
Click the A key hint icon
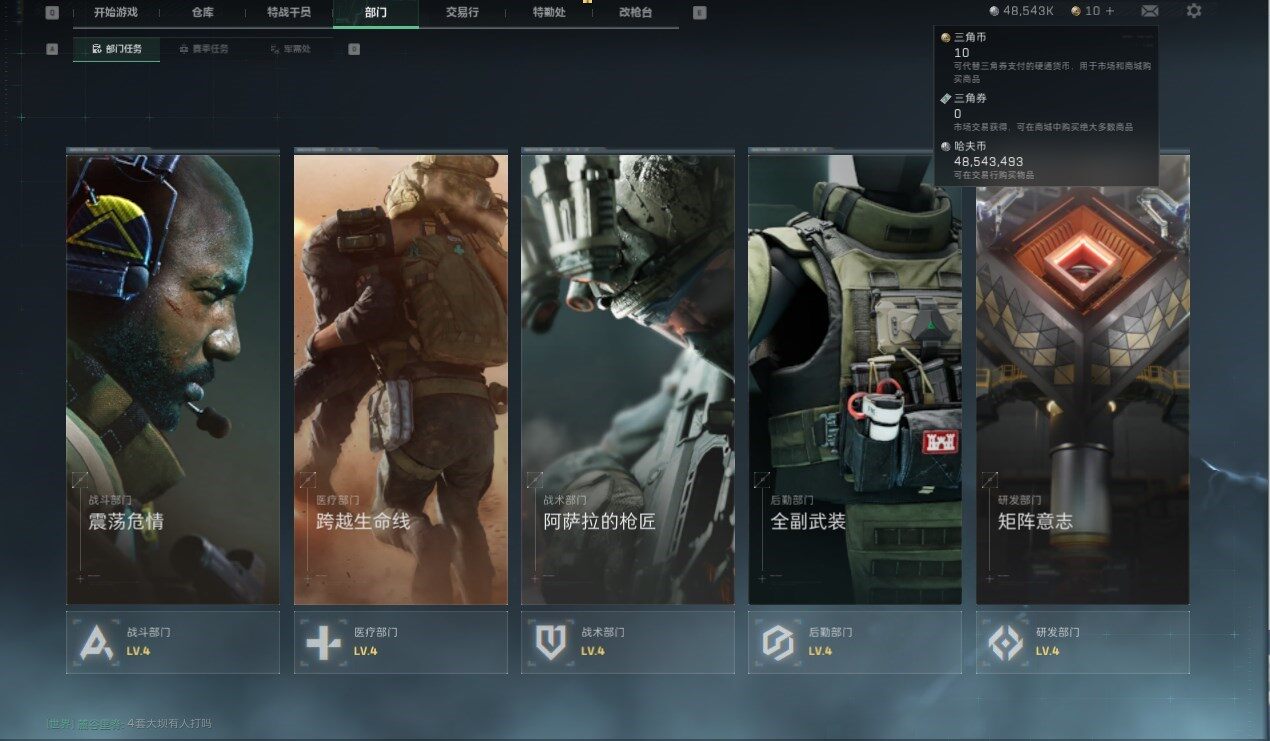click(52, 48)
